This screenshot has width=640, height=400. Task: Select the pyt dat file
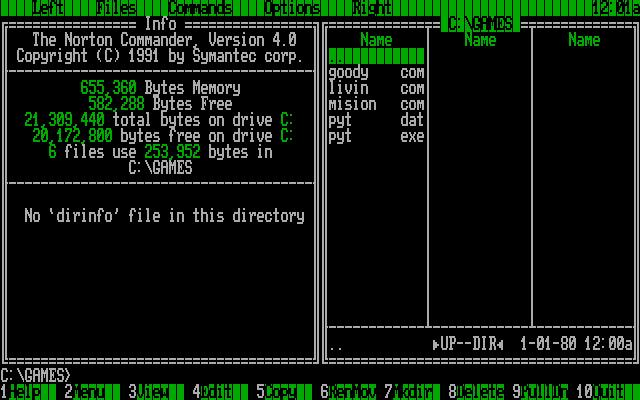(x=376, y=120)
